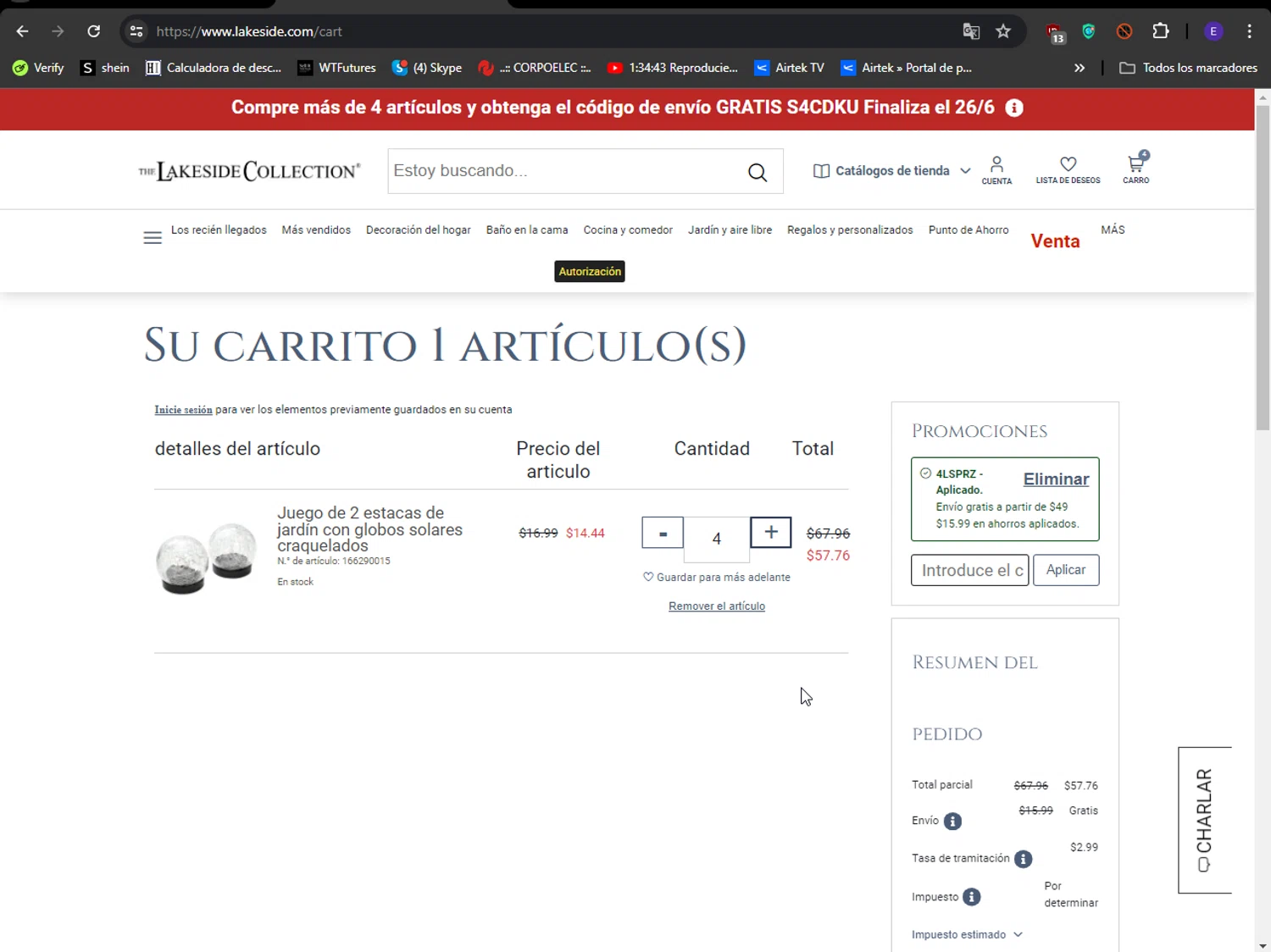Open the site information icon in address bar

click(x=136, y=31)
